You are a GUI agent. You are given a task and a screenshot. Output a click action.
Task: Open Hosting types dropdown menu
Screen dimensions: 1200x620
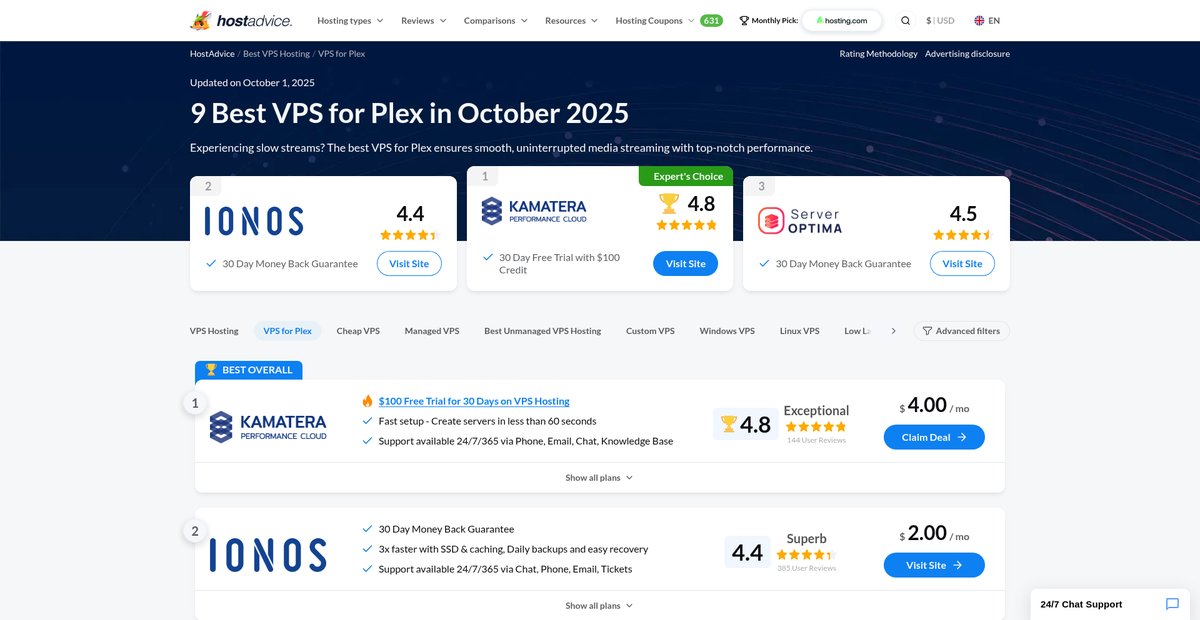349,20
